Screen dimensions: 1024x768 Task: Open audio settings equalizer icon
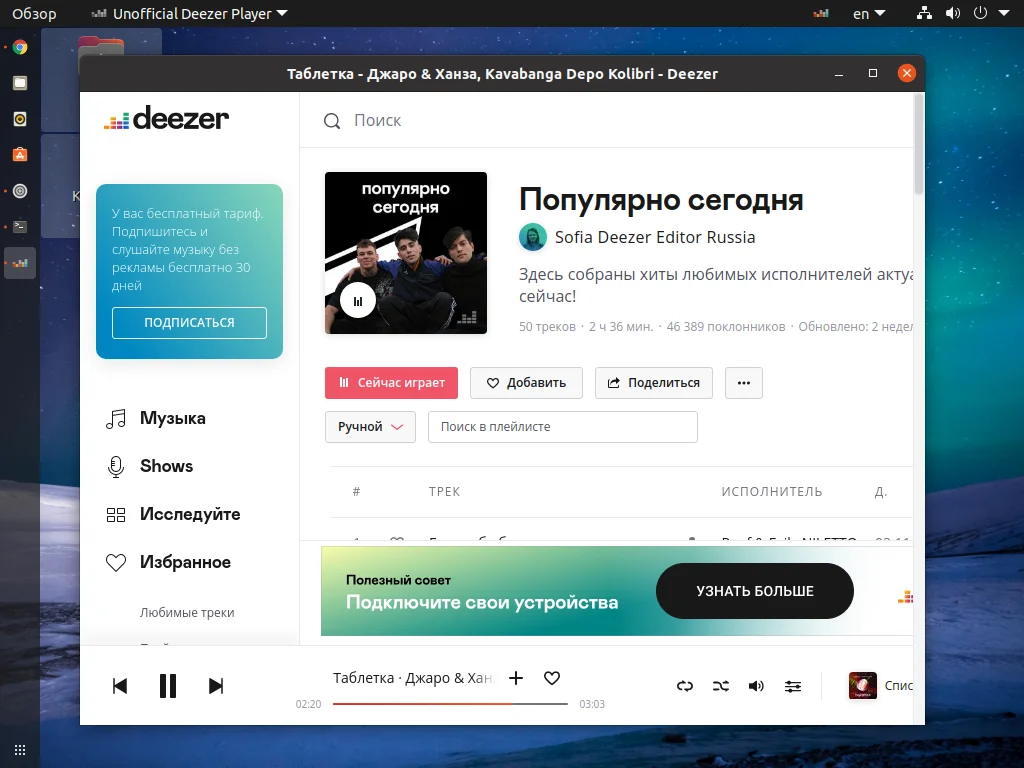793,686
